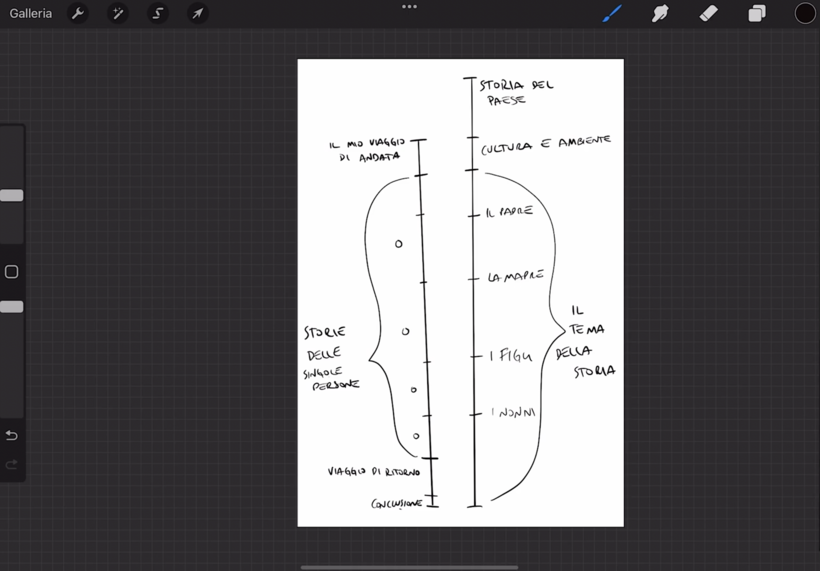Undo the last stroke with arrow
Image resolution: width=820 pixels, height=571 pixels.
(x=12, y=436)
